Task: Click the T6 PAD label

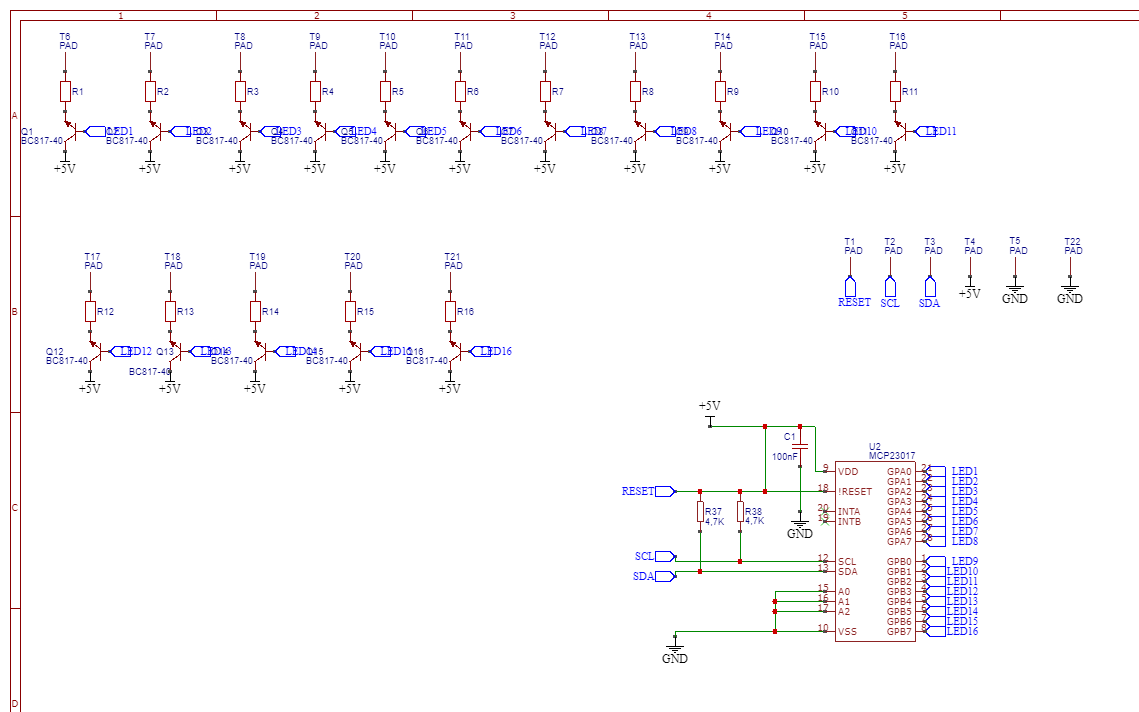Action: pyautogui.click(x=68, y=41)
